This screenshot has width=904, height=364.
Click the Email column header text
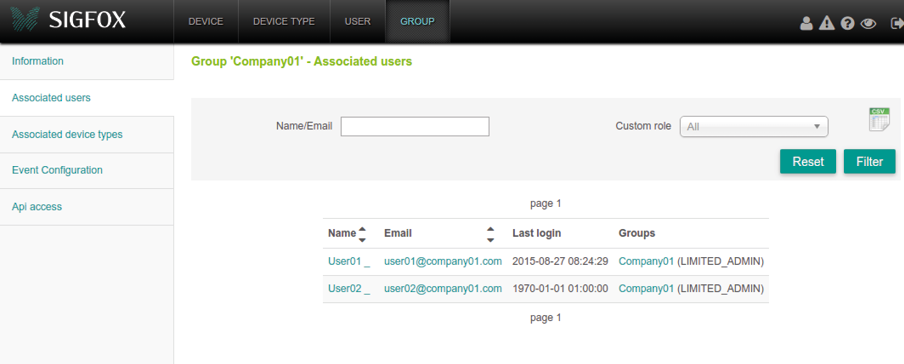(398, 234)
